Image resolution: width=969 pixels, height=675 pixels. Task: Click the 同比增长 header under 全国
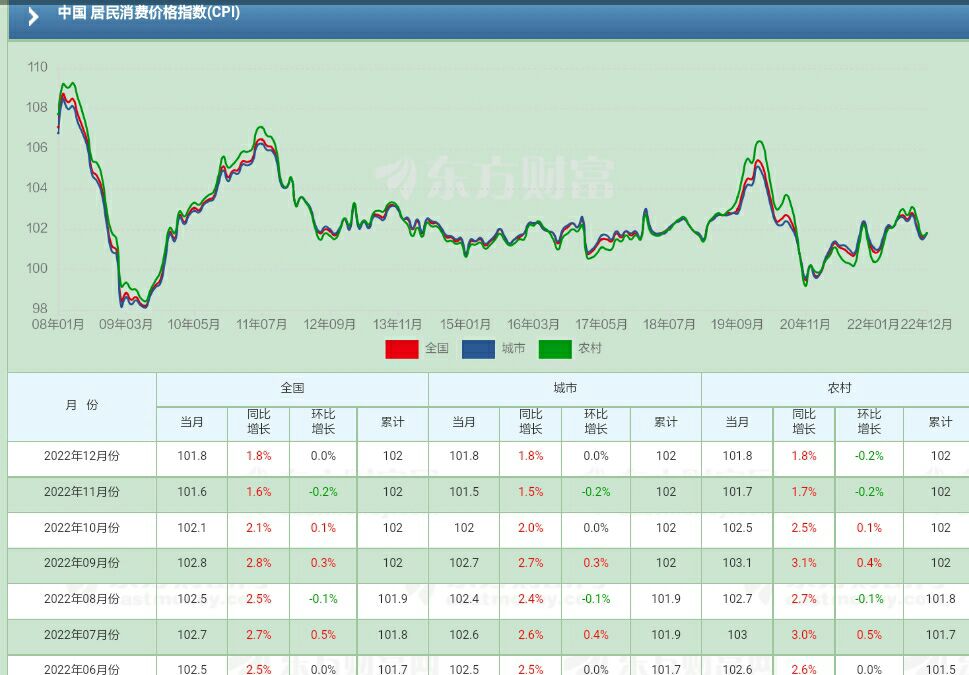(x=256, y=422)
